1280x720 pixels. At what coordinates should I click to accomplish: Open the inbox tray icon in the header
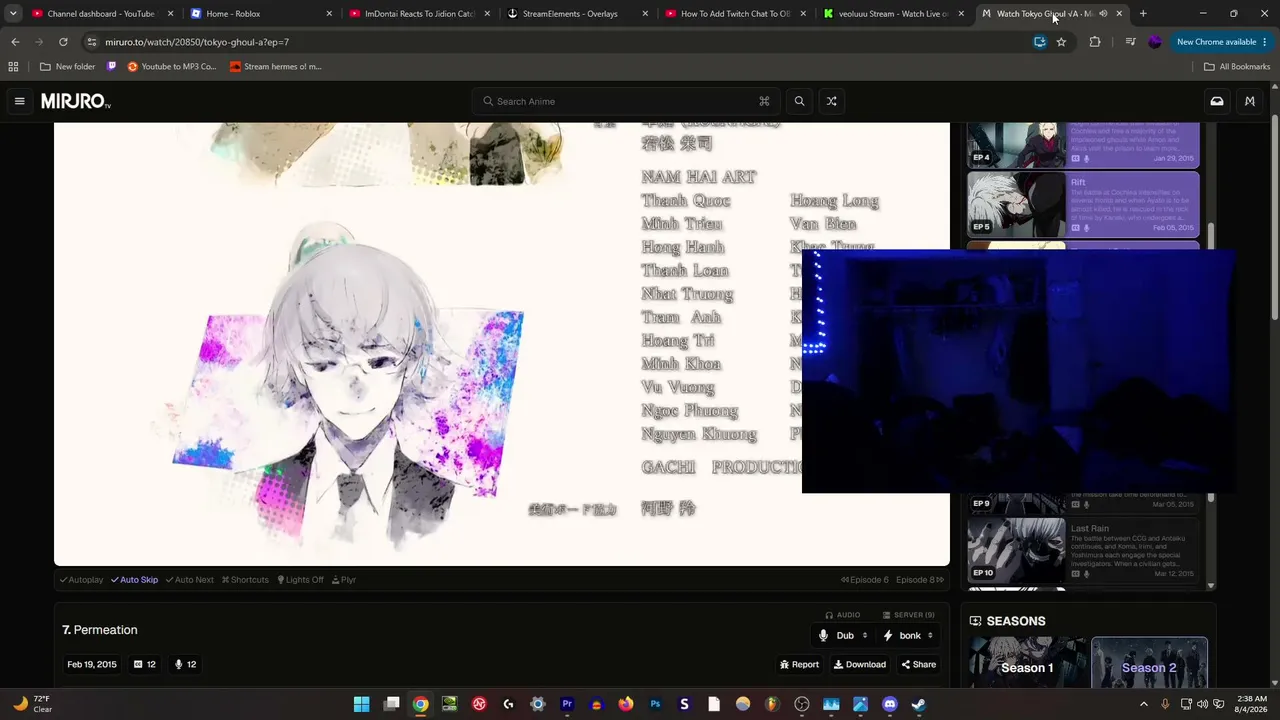coord(1217,101)
